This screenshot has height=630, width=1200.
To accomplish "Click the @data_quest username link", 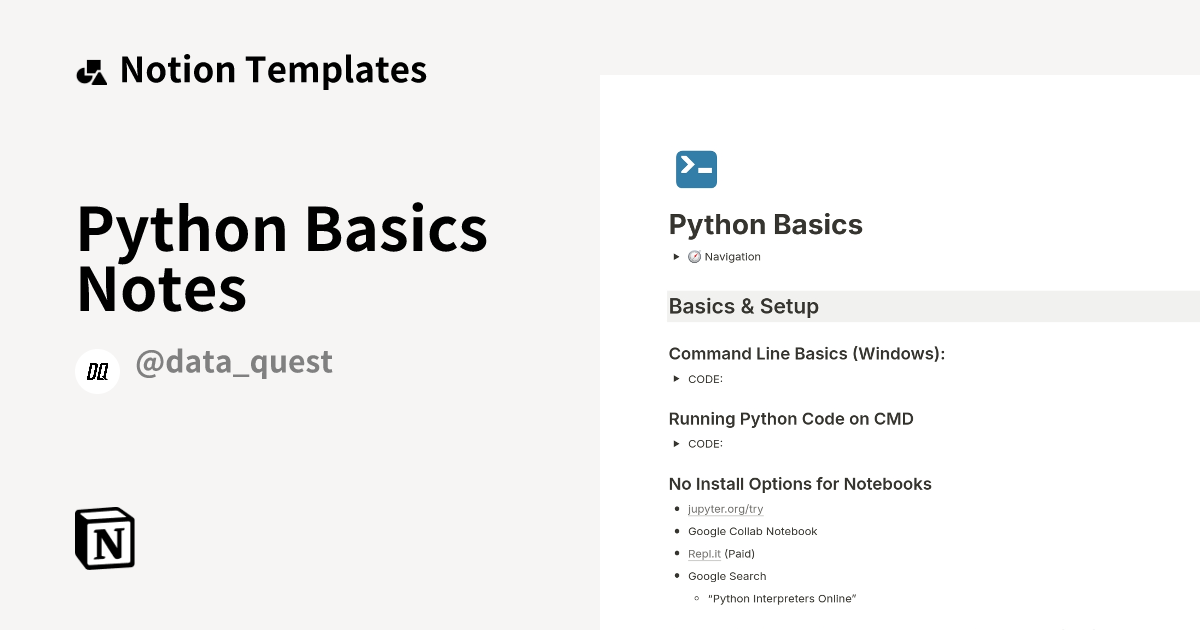I will (x=234, y=361).
